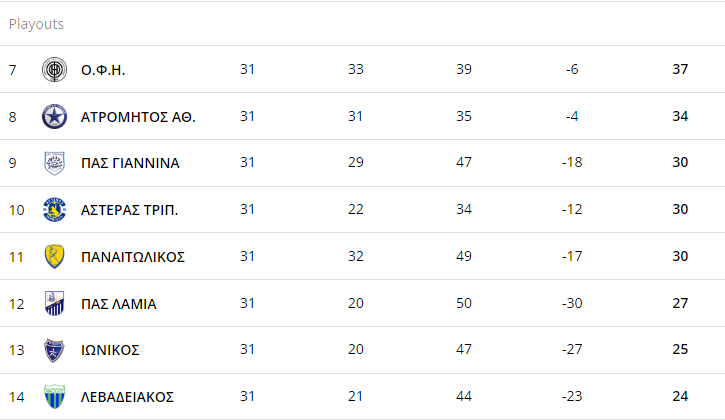
Task: Click Ο.Φ.Η.'s 37 points value
Action: (x=680, y=69)
